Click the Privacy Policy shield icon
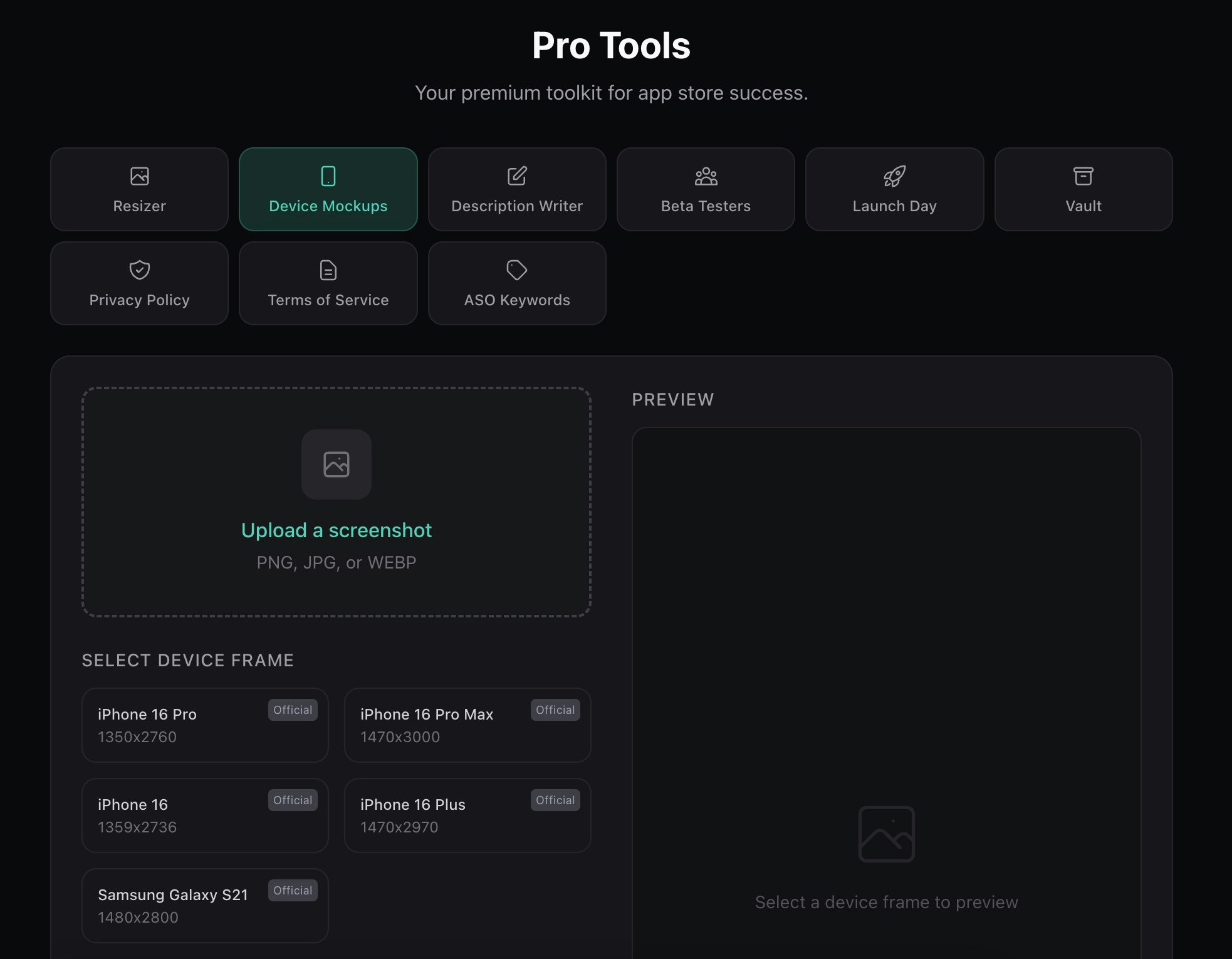The height and width of the screenshot is (959, 1232). (139, 270)
